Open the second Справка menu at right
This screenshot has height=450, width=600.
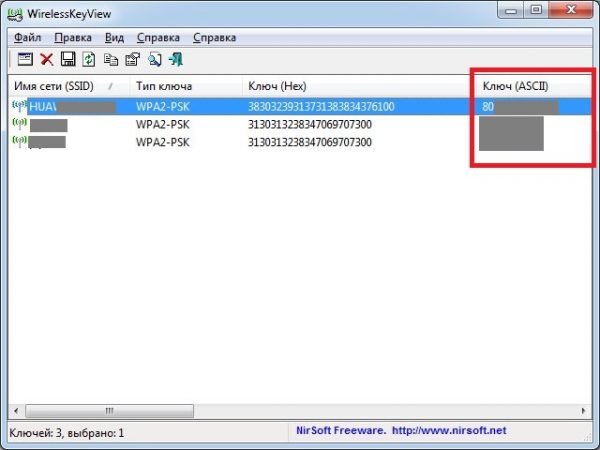coord(214,38)
